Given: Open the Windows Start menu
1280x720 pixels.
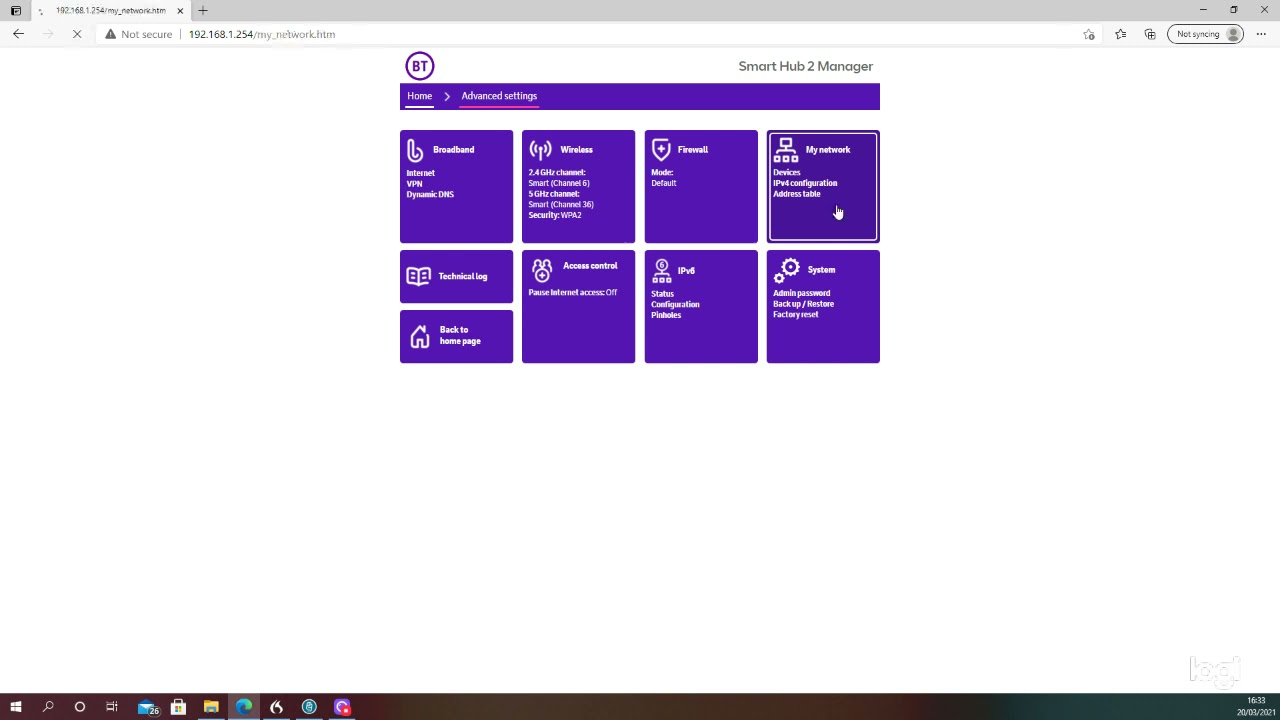Looking at the screenshot, I should pos(16,707).
